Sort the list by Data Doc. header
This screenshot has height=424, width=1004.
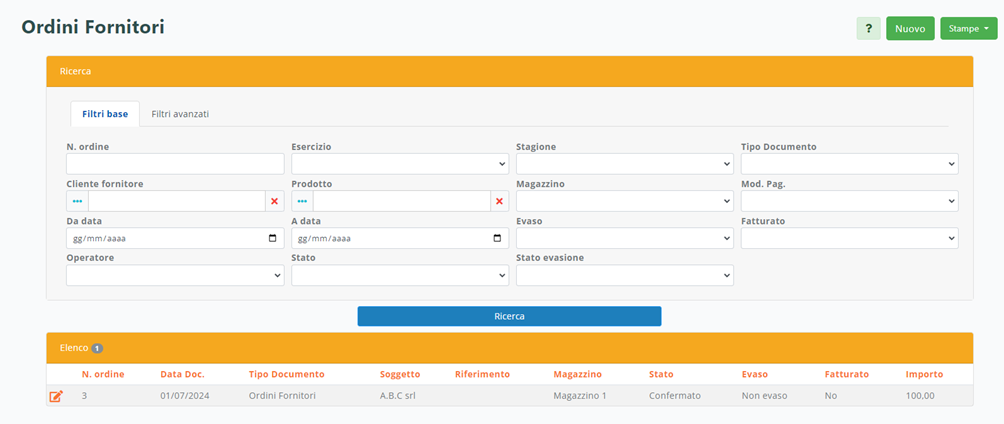[x=182, y=374]
